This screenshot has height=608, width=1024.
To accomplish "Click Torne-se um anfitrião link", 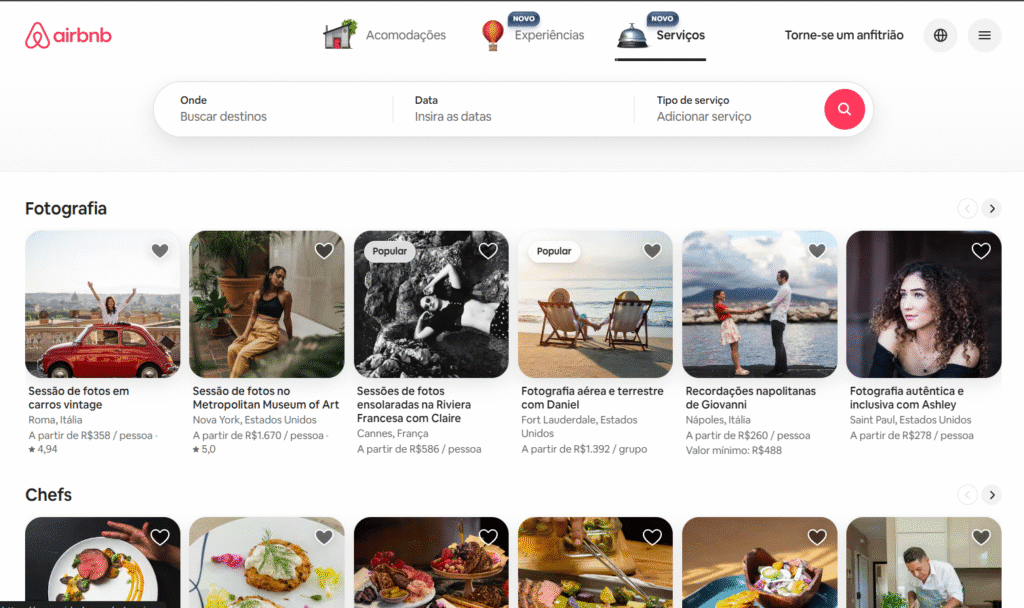I will coord(844,36).
